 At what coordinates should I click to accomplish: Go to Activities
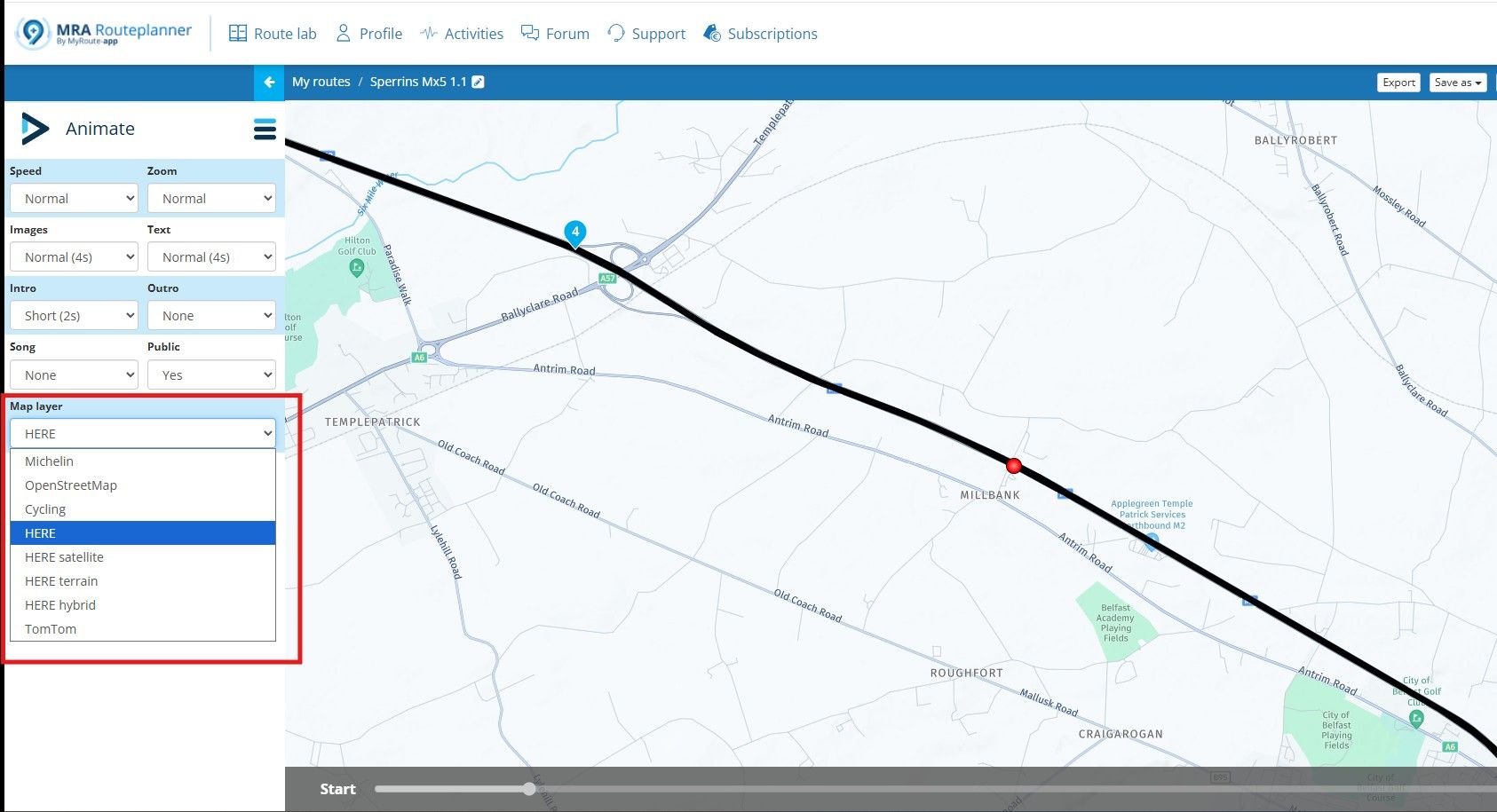[x=462, y=34]
